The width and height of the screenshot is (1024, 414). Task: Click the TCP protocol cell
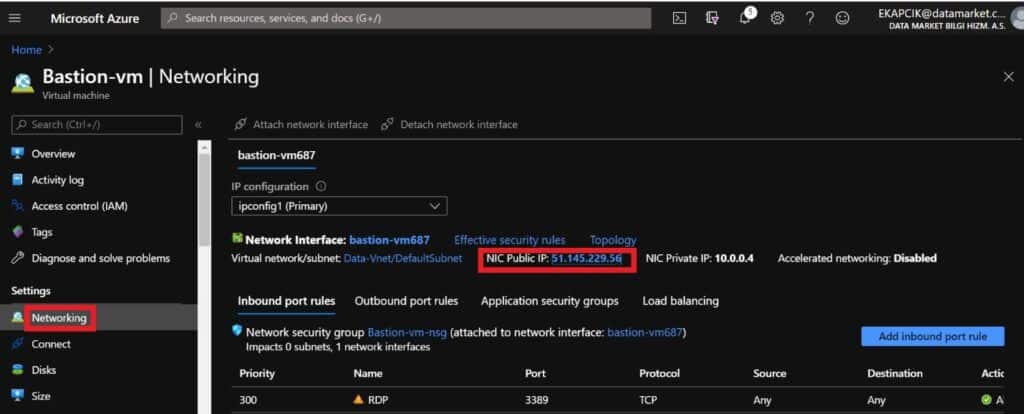point(649,399)
